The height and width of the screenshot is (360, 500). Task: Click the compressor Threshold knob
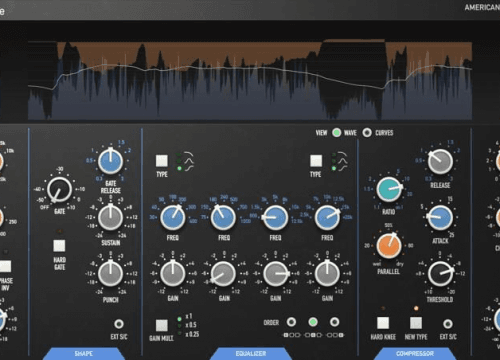pyautogui.click(x=440, y=274)
